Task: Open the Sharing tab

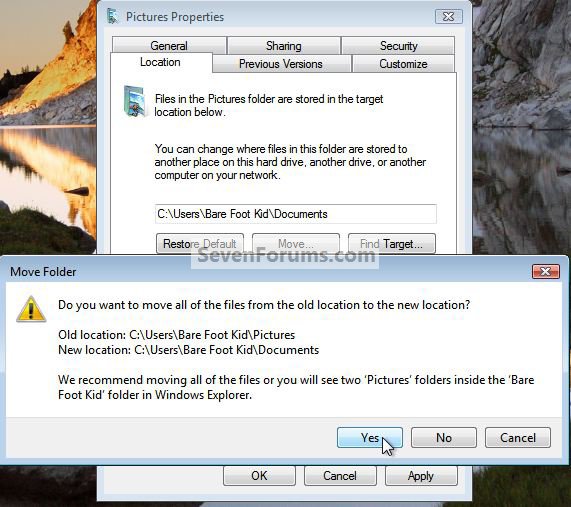Action: point(284,46)
